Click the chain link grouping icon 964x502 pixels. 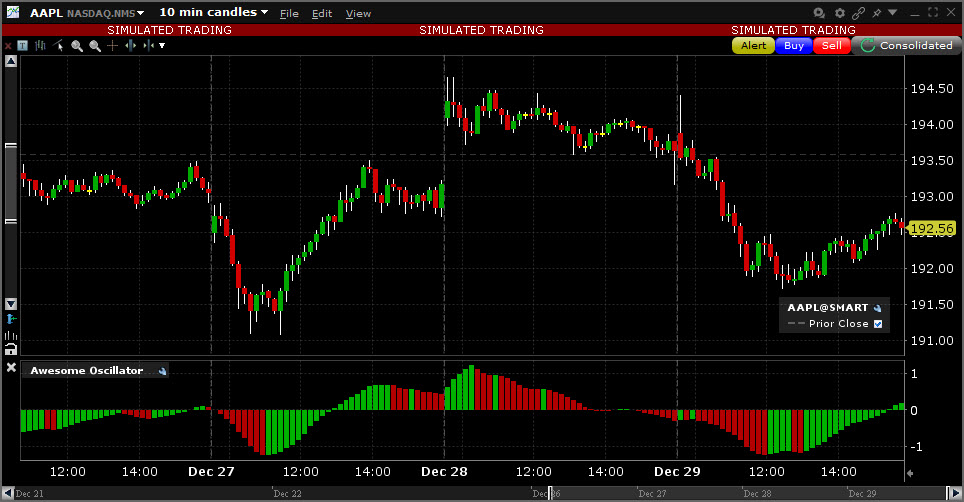pyautogui.click(x=859, y=12)
